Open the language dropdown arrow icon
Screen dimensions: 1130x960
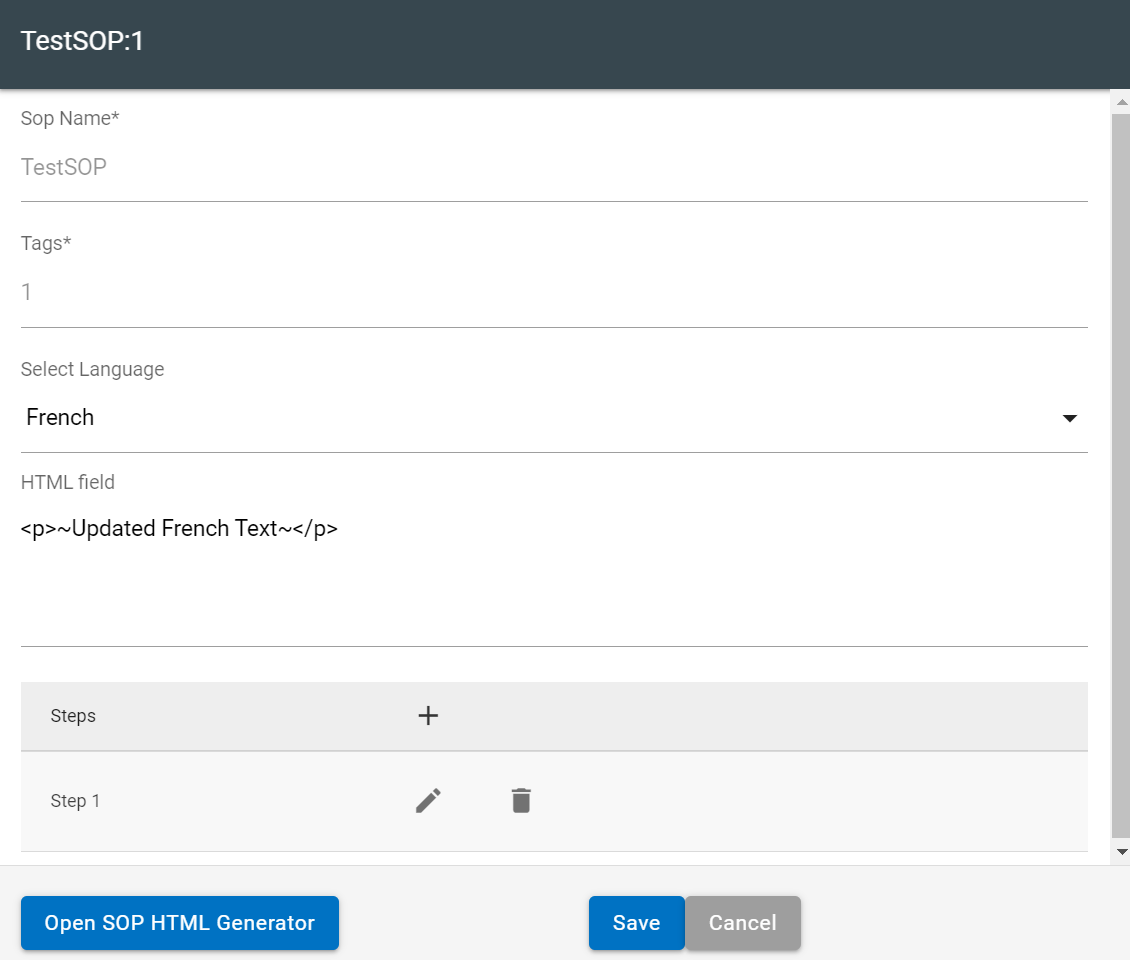1069,418
